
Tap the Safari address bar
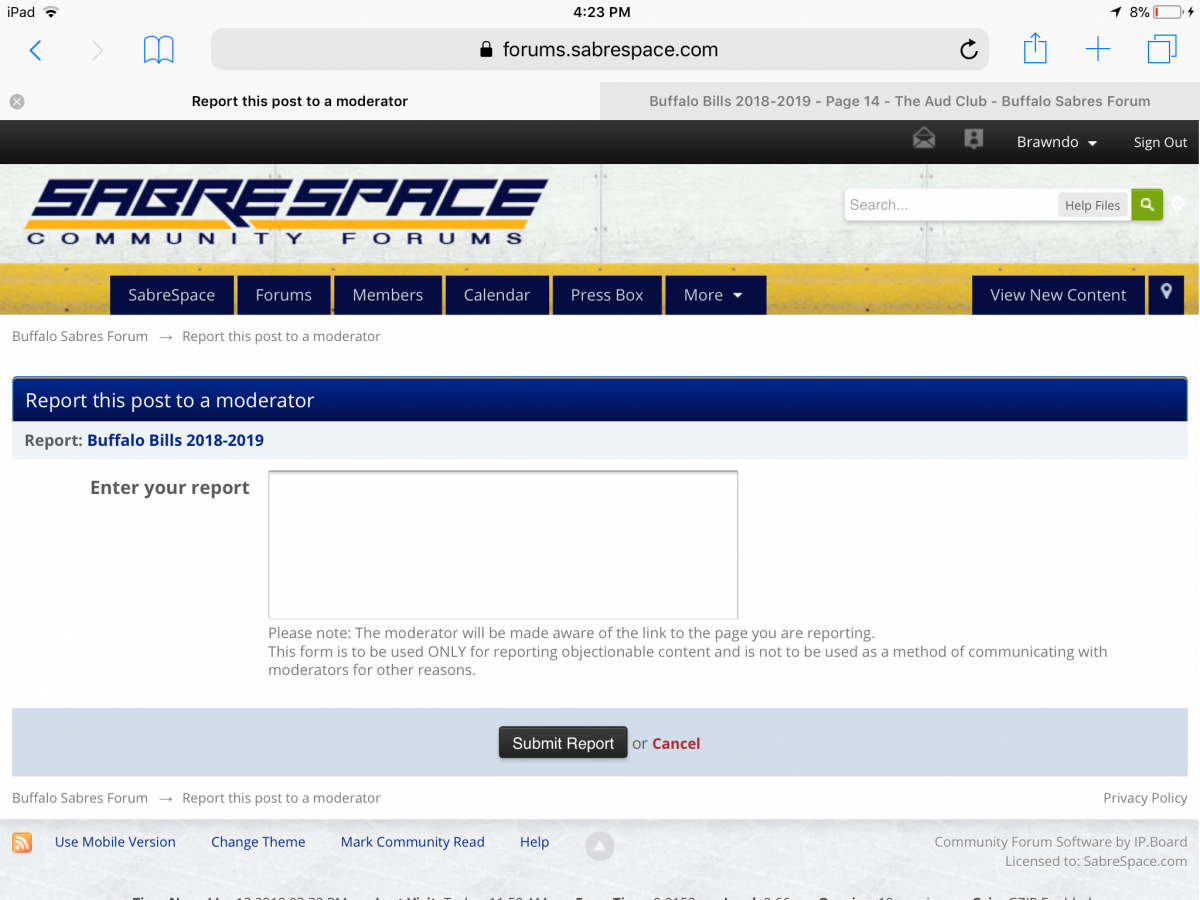pos(599,49)
